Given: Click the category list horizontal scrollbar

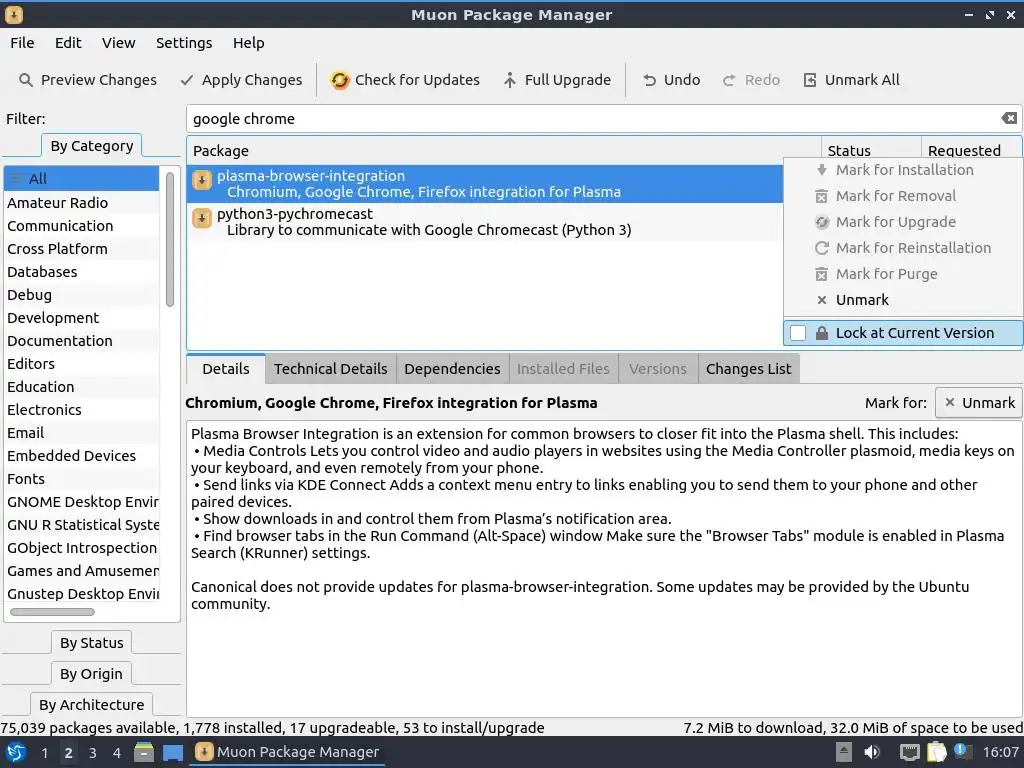Looking at the screenshot, I should (52, 612).
